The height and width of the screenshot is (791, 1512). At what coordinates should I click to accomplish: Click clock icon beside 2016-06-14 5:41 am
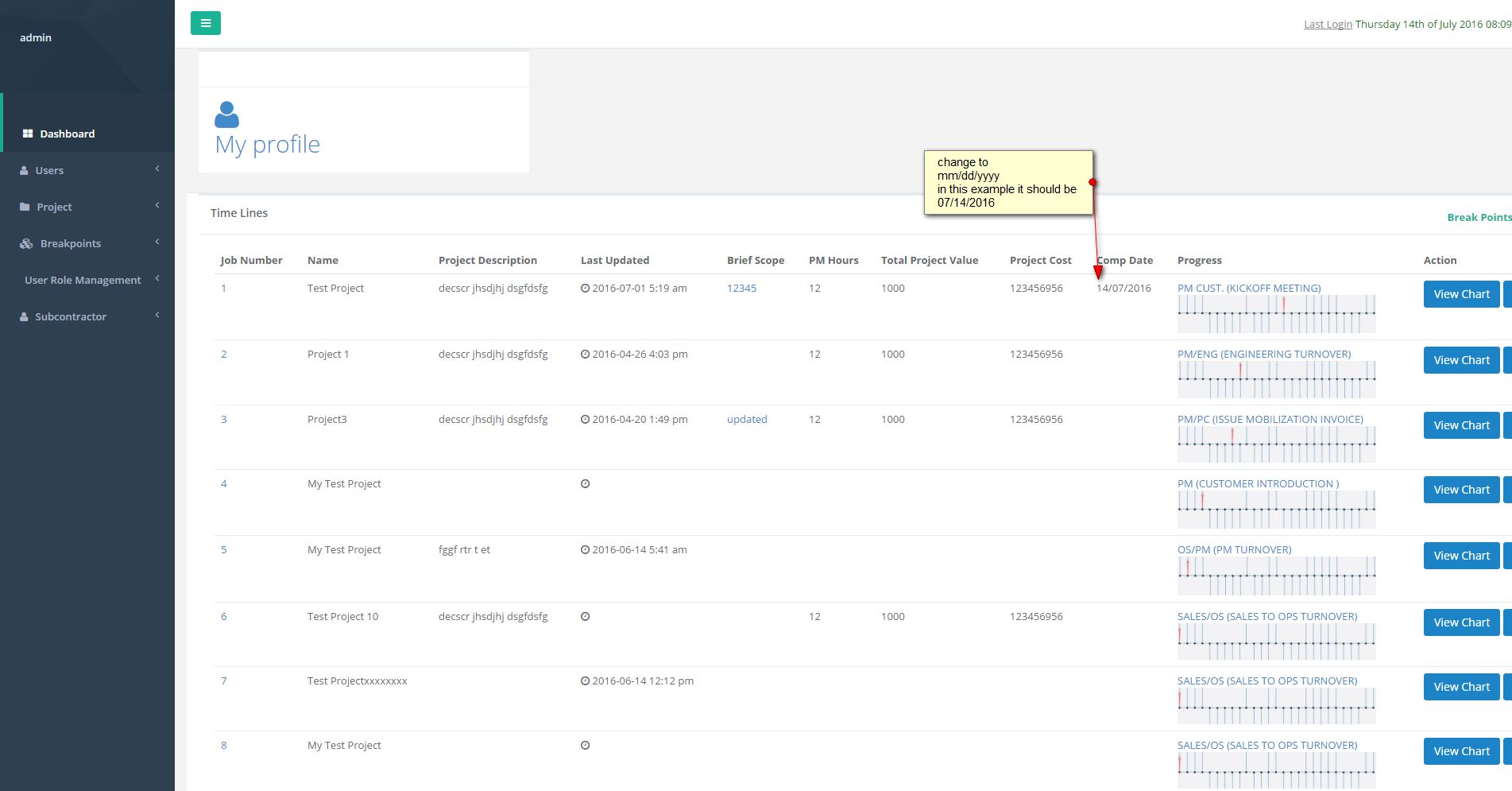click(585, 550)
